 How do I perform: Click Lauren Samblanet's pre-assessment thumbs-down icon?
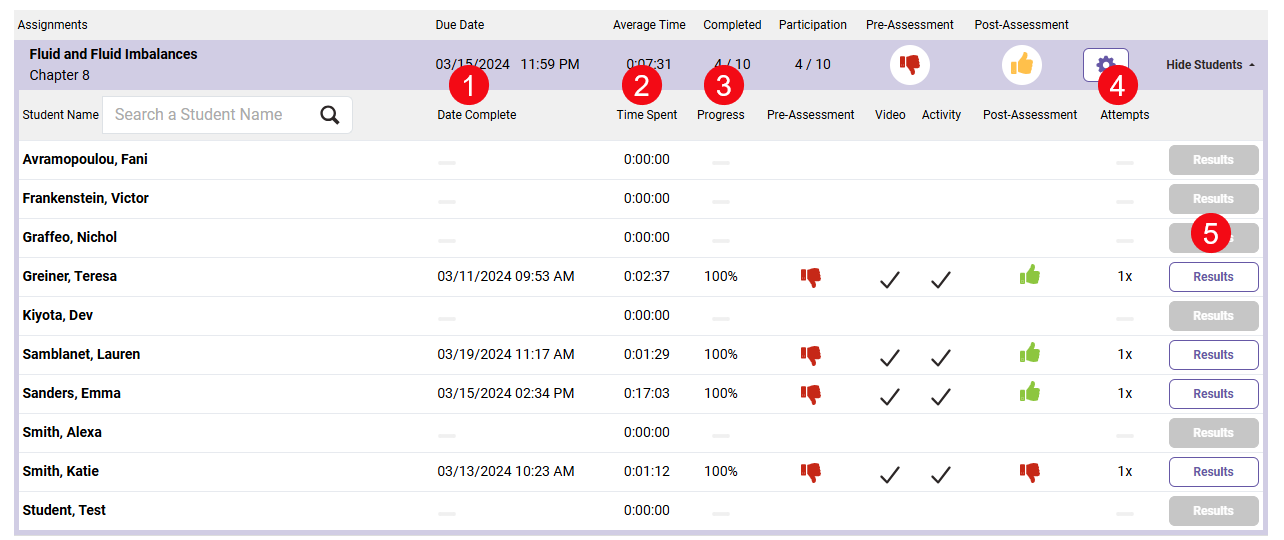tap(811, 355)
